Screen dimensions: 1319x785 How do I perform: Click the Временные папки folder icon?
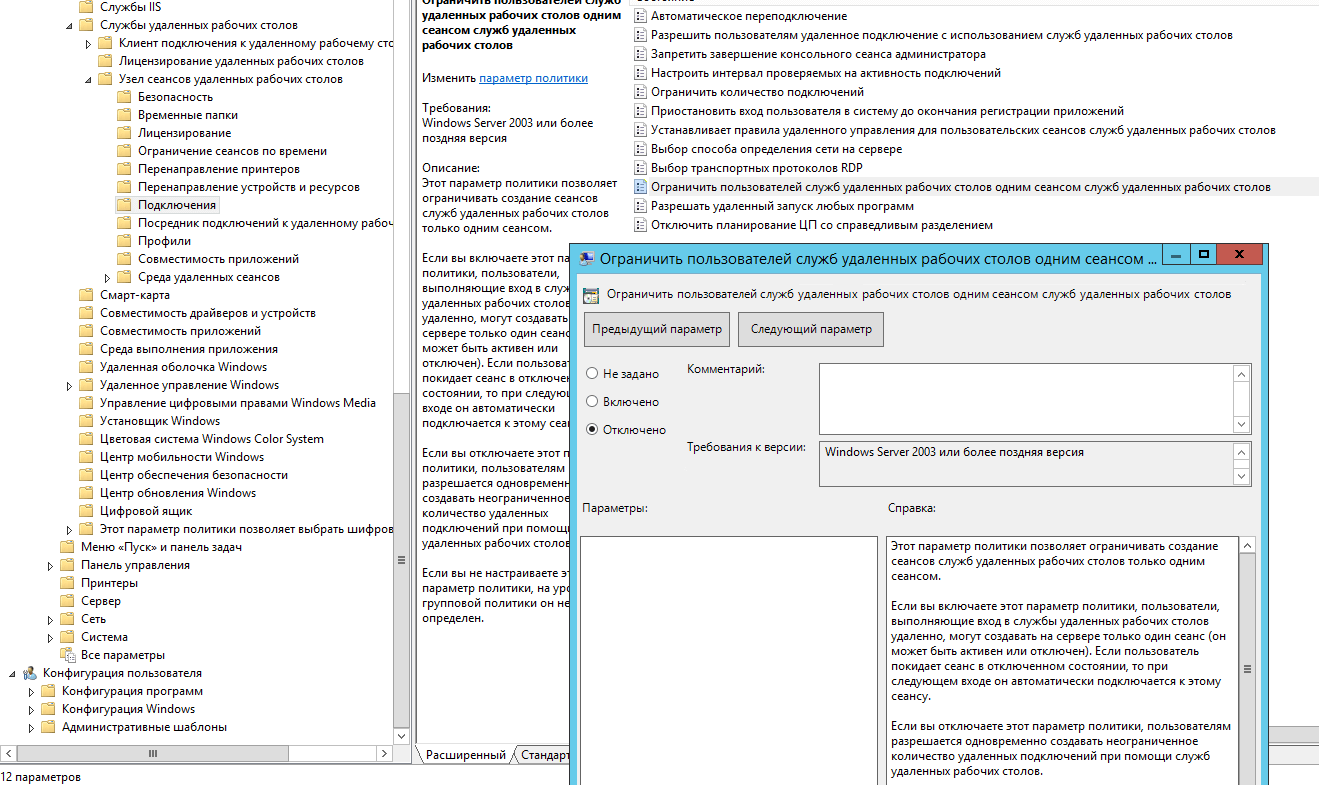coord(124,115)
